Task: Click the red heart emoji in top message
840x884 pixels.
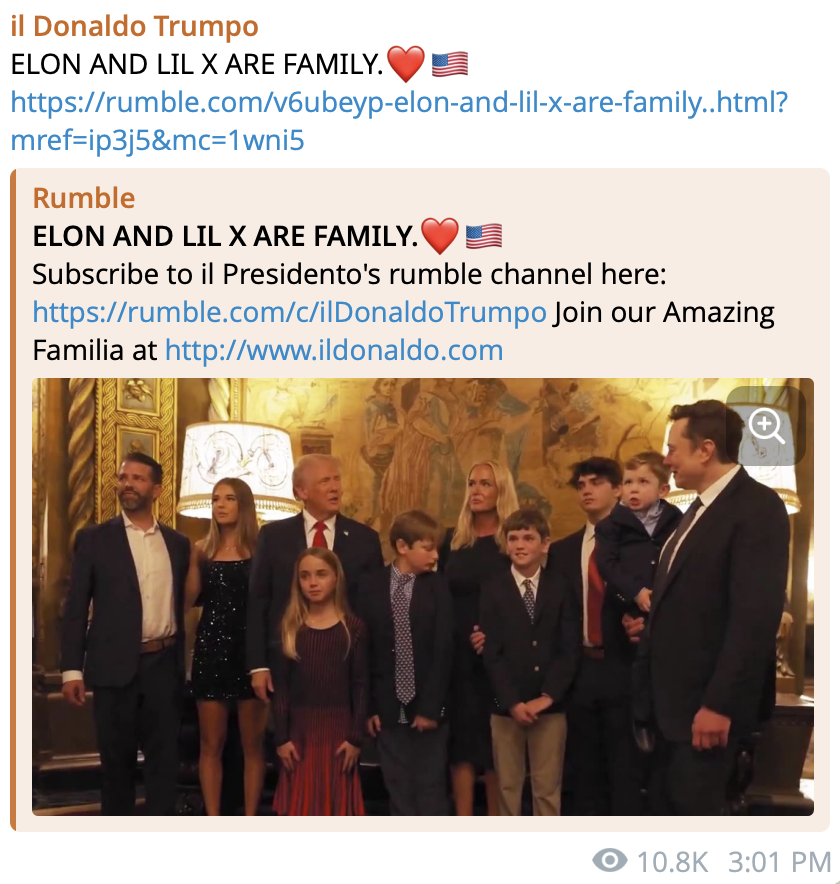Action: point(406,65)
